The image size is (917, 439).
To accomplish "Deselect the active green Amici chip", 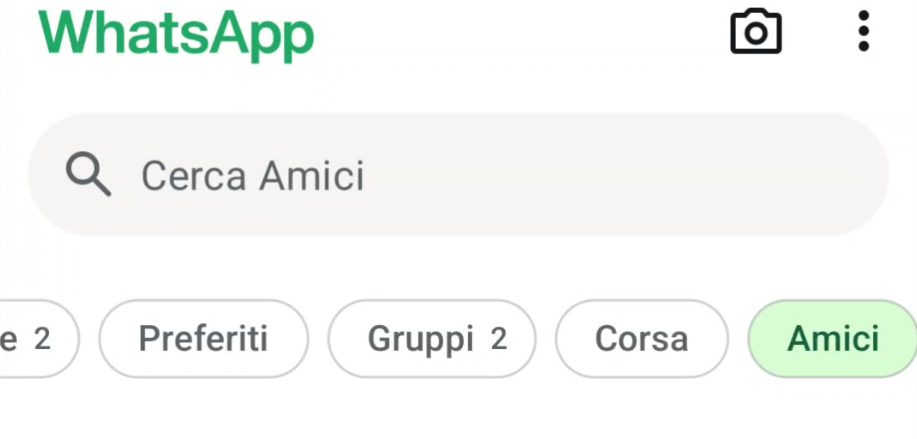I will [x=833, y=339].
